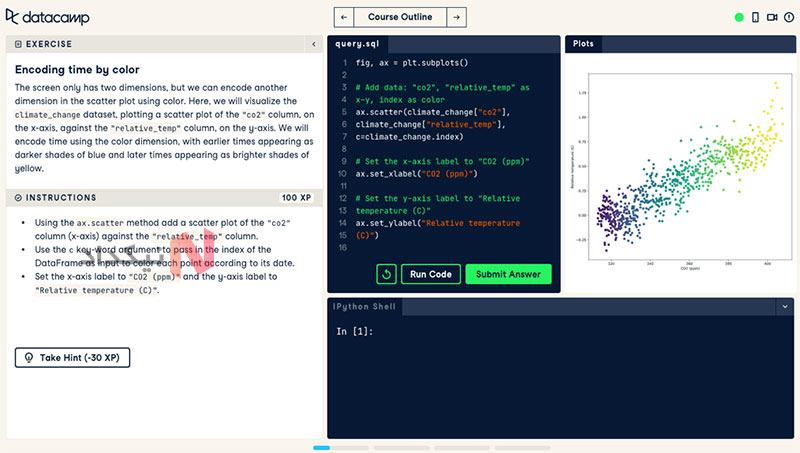Select the Plots tab
The image size is (800, 453).
[583, 44]
